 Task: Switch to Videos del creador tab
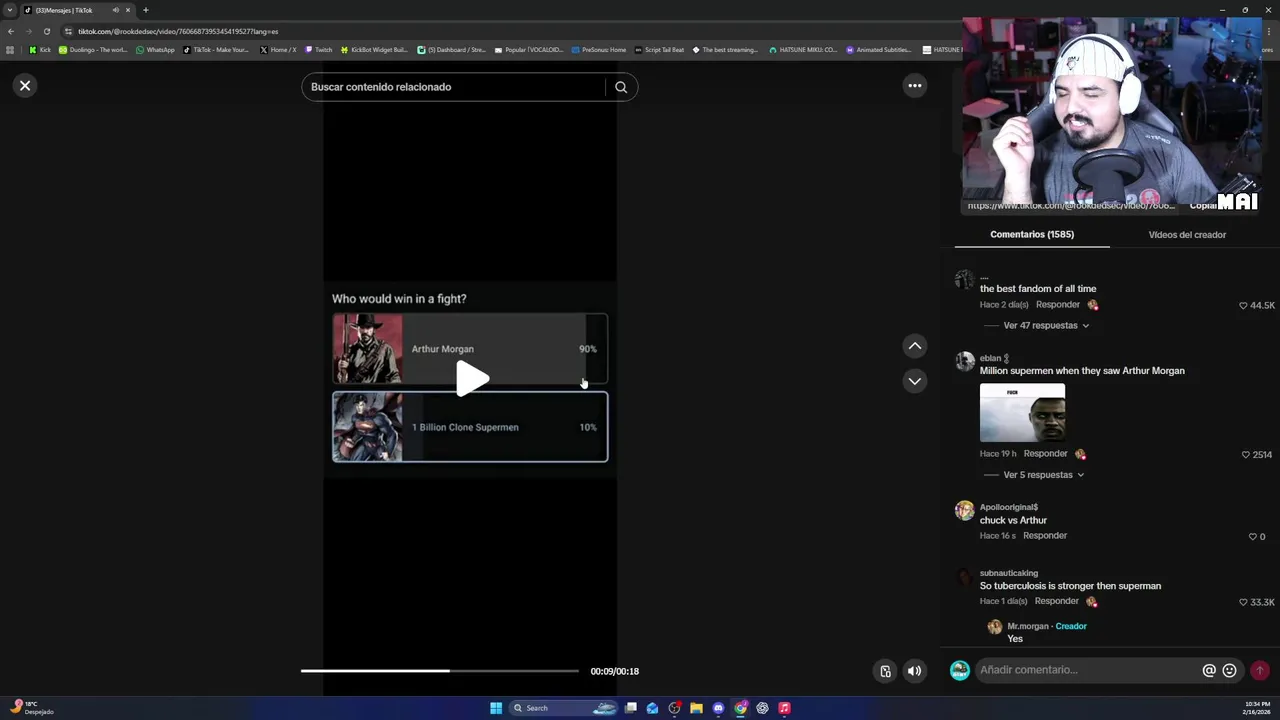tap(1187, 234)
